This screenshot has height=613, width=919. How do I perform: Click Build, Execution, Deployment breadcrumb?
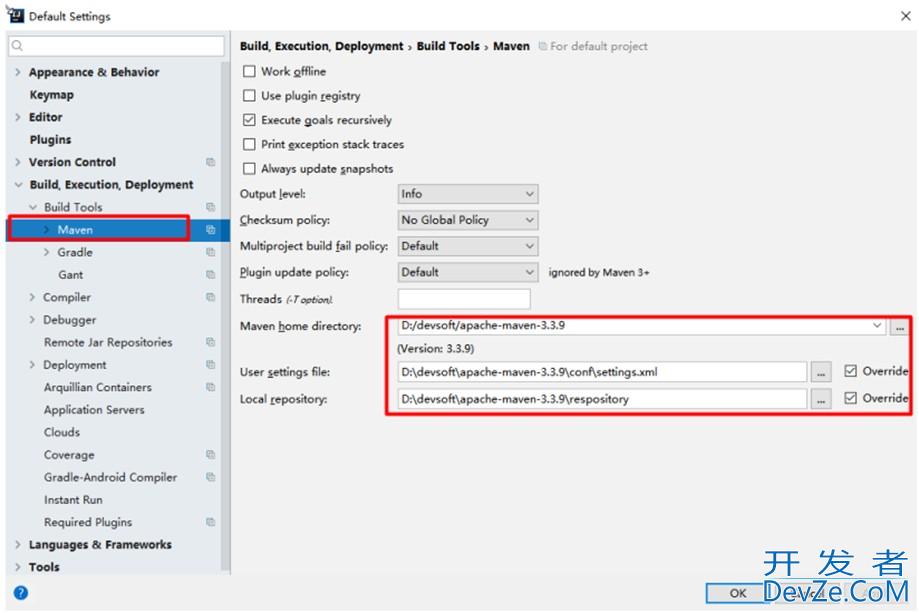(x=321, y=46)
